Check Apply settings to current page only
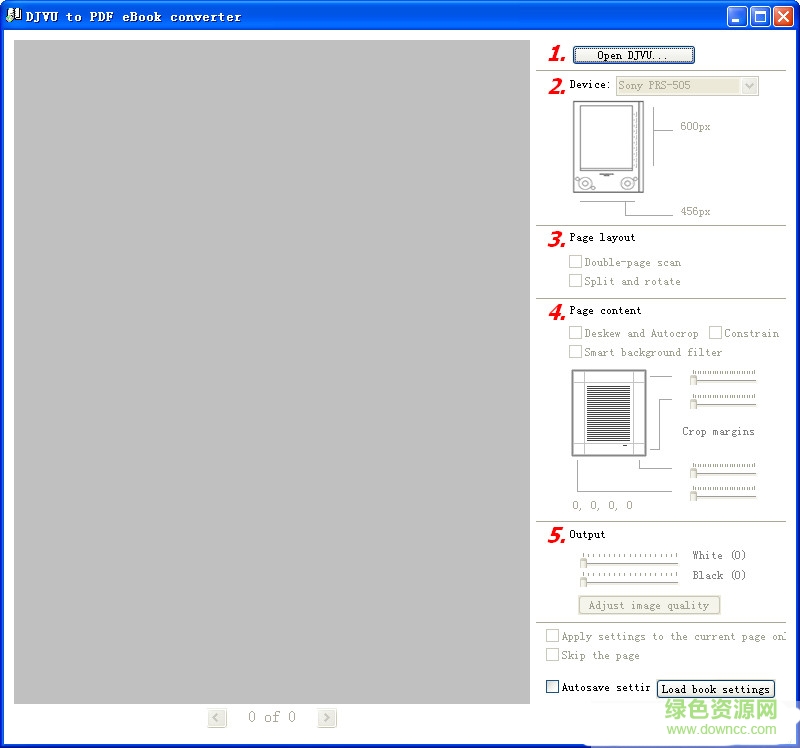Image resolution: width=800 pixels, height=748 pixels. 553,636
